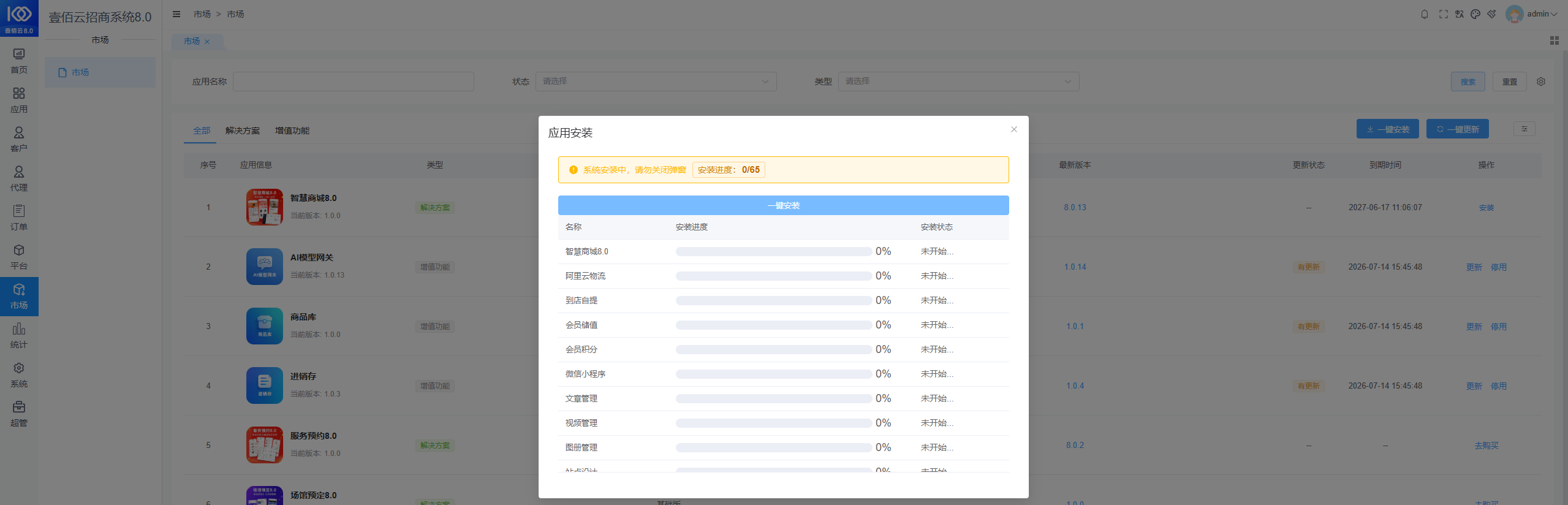The image size is (1568, 505).
Task: Collapse the sidebar with the hamburger icon
Action: [x=176, y=14]
